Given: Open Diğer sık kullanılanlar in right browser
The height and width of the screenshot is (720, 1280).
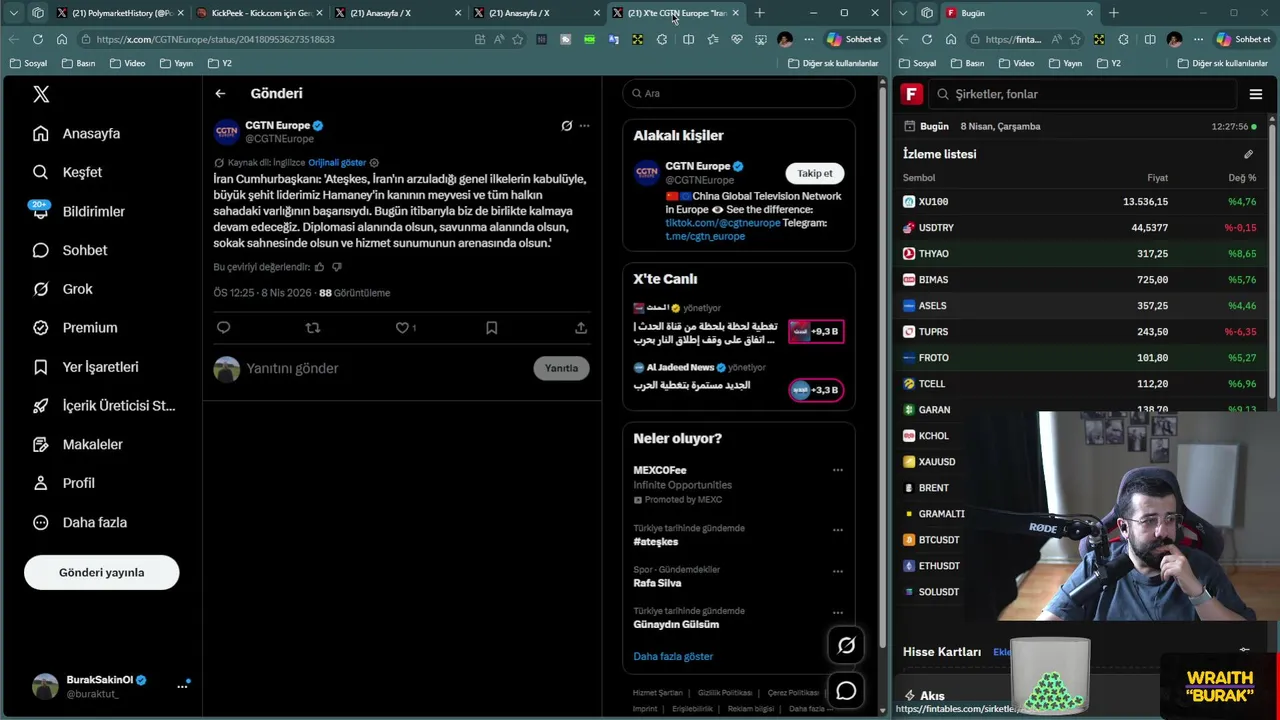Looking at the screenshot, I should coord(1222,63).
